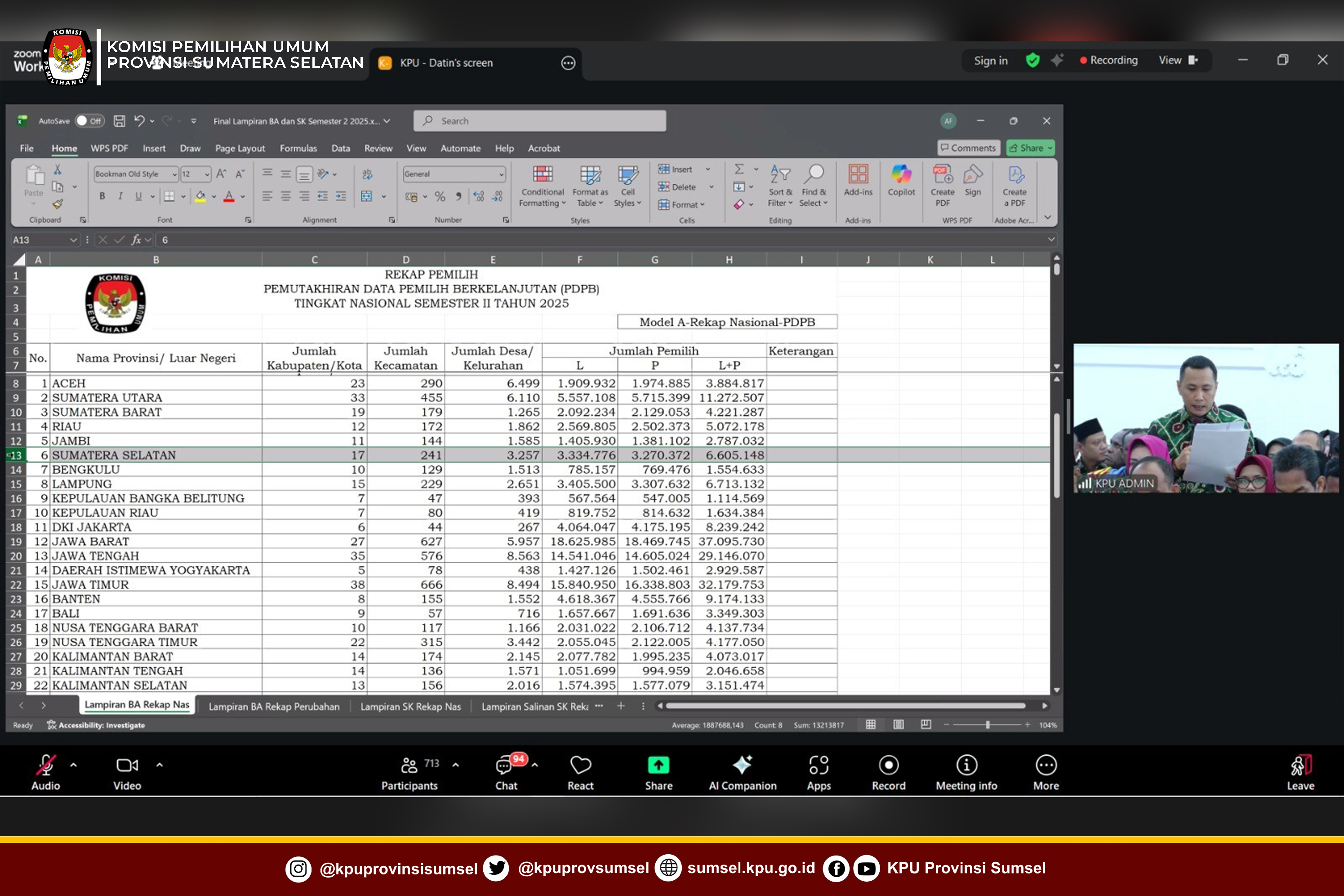Click the Format Painter brush icon
Image resolution: width=1344 pixels, height=896 pixels.
tap(58, 204)
